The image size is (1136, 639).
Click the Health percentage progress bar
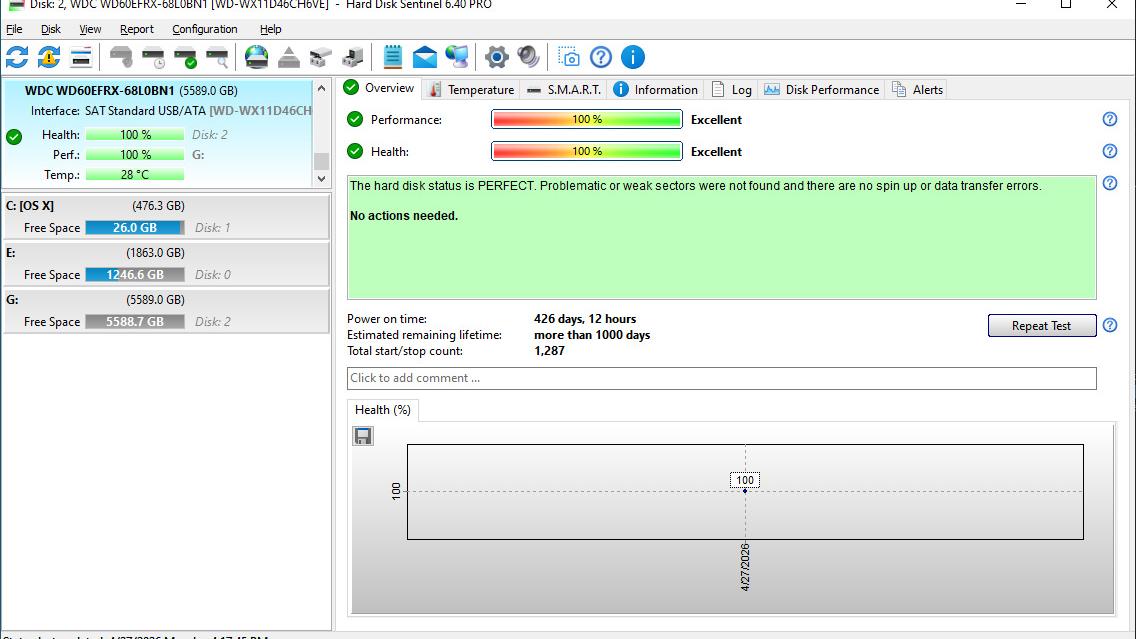[587, 151]
